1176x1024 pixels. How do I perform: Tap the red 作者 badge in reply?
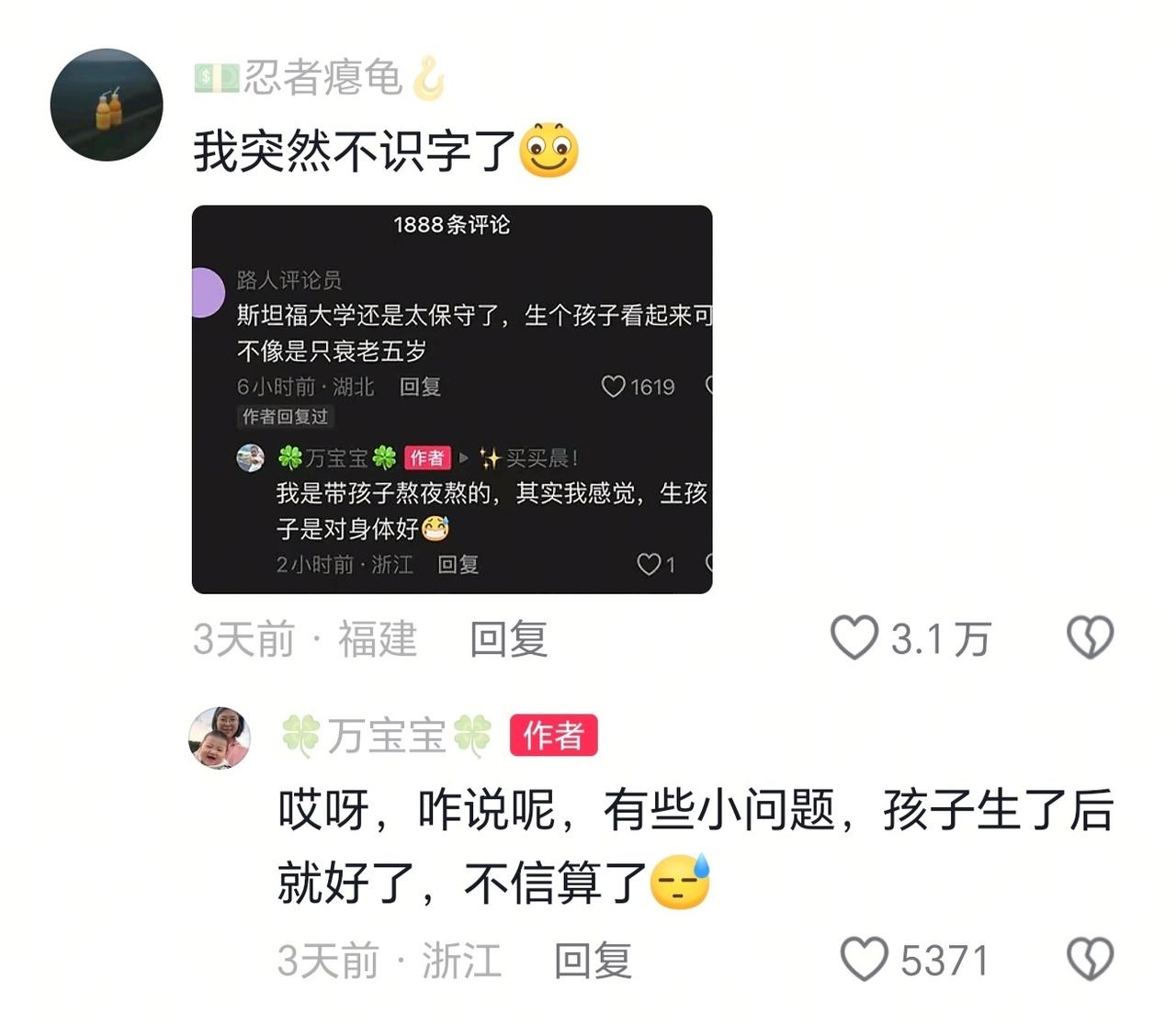[x=554, y=736]
